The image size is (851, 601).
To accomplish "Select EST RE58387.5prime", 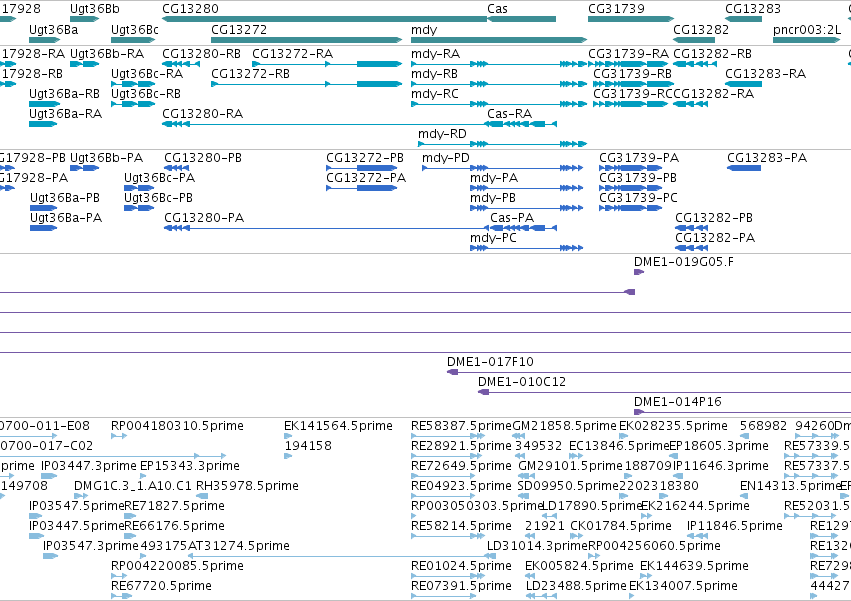I will (x=462, y=426).
